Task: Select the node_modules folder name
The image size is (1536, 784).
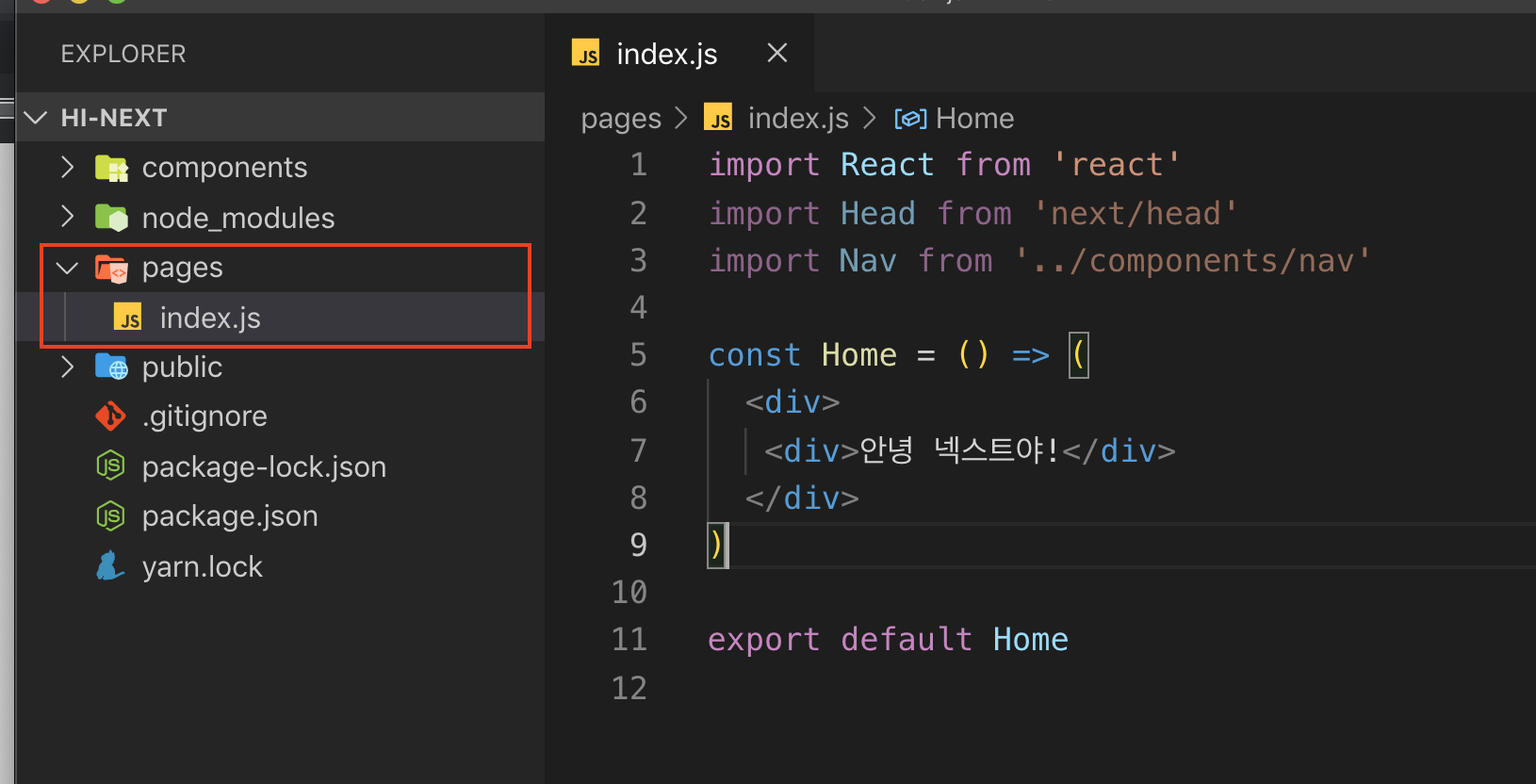Action: [x=238, y=218]
